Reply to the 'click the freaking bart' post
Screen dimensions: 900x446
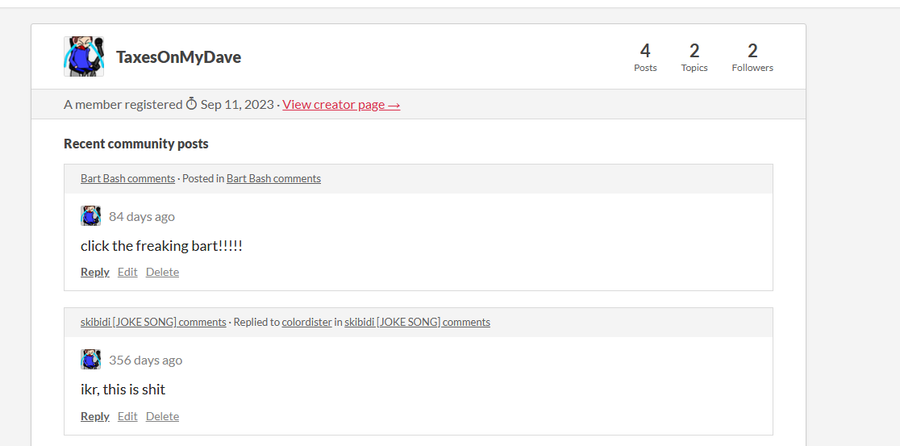(x=95, y=272)
